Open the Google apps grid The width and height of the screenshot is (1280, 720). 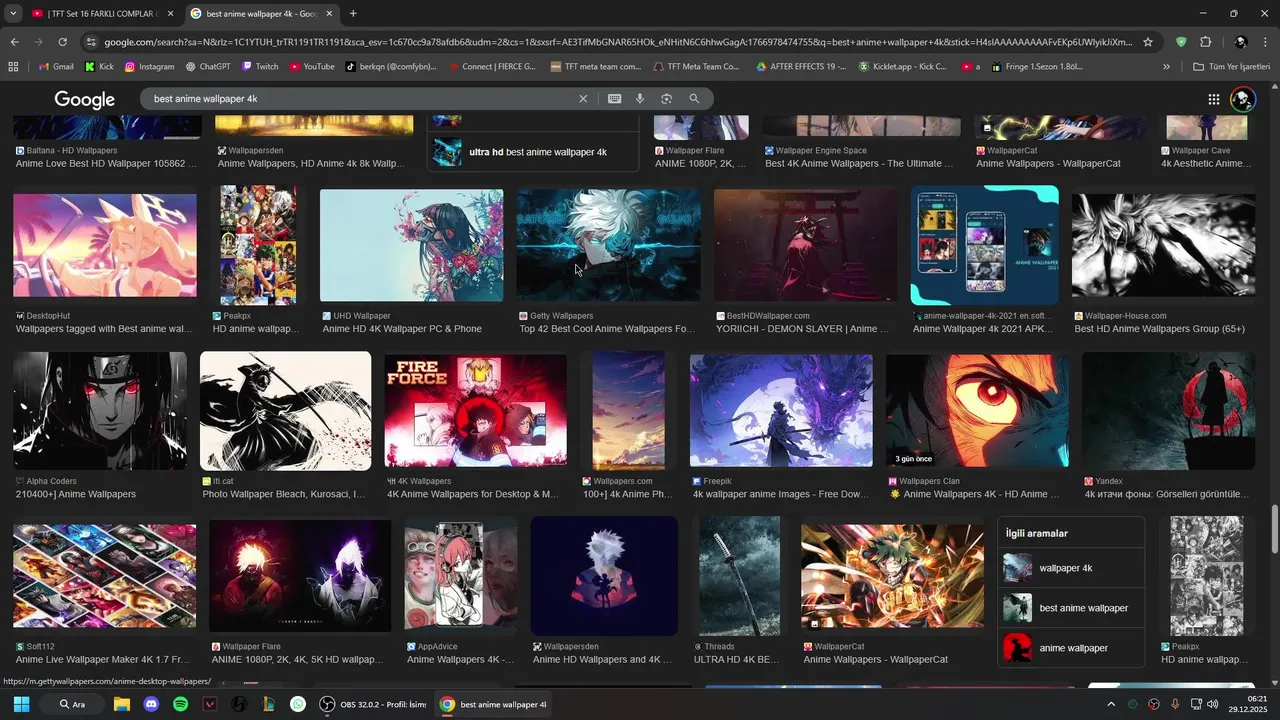click(1213, 99)
